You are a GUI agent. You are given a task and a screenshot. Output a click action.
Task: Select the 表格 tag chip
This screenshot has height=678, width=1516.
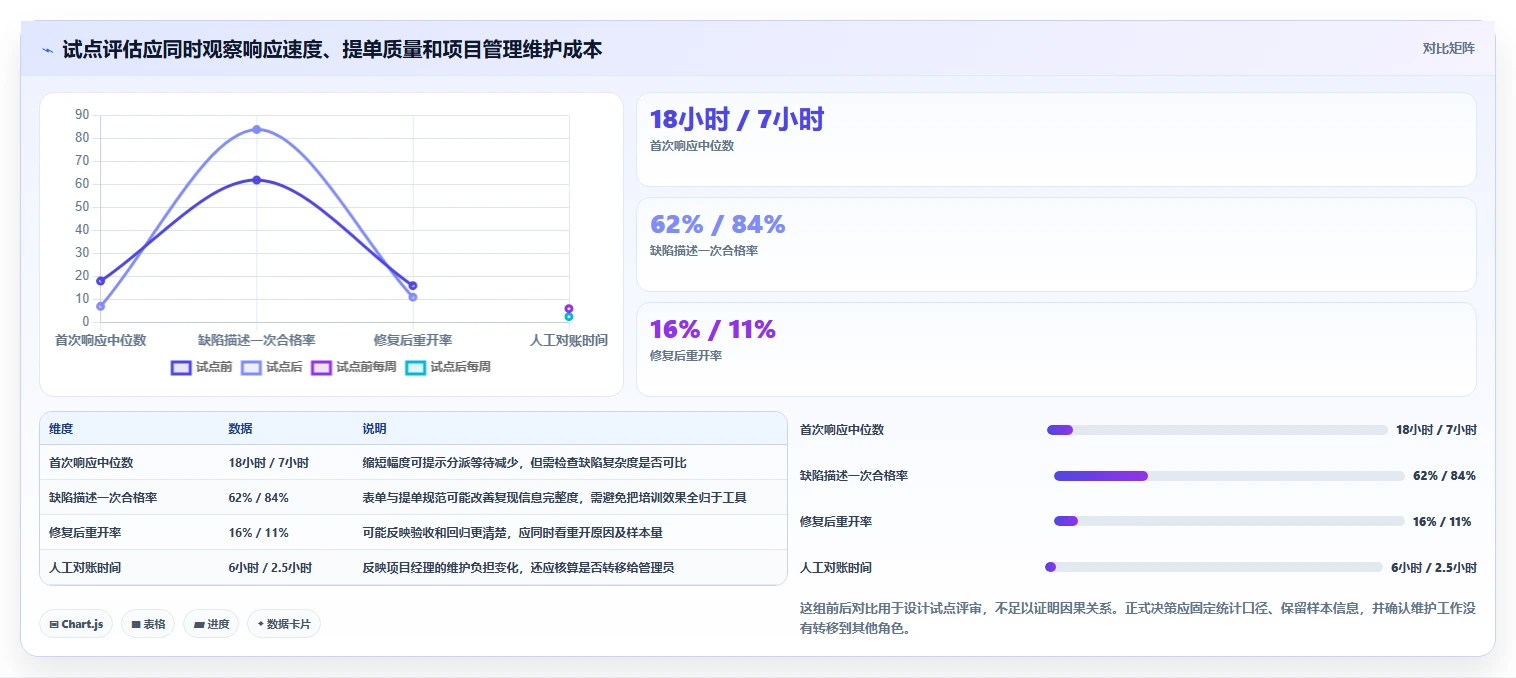tap(148, 624)
